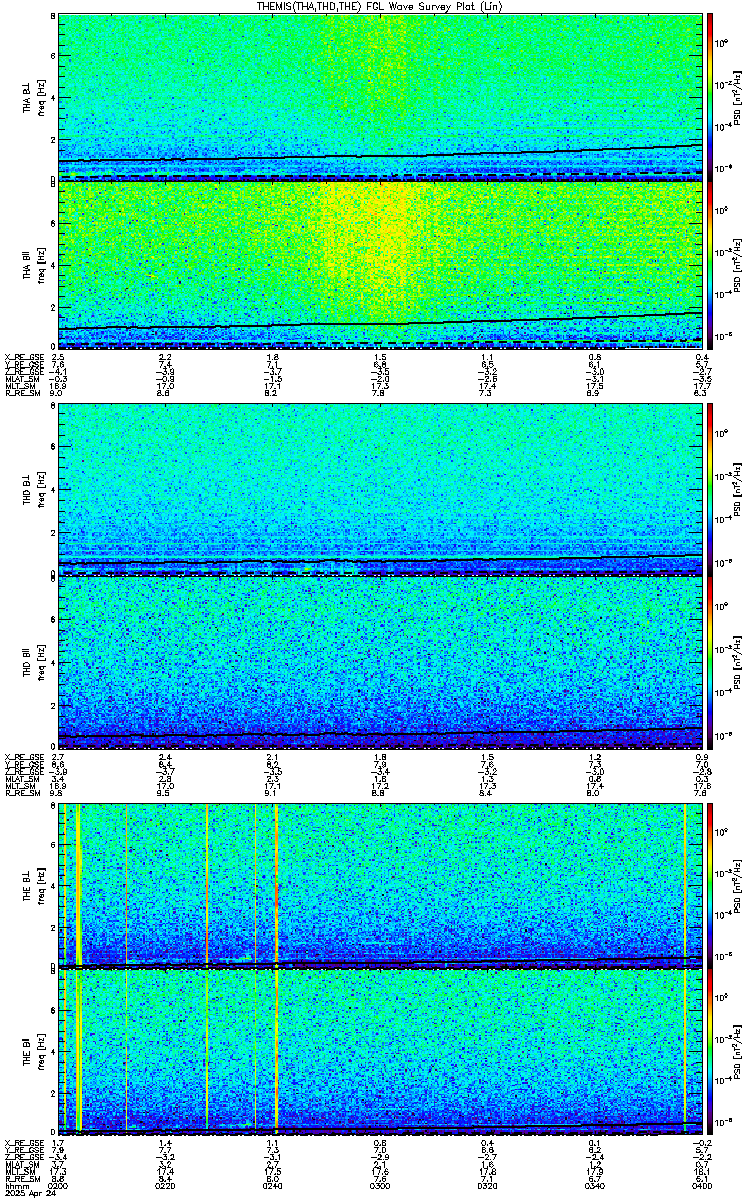Screen dimensions: 750x1200
Task: Click the MLT_SM row label under THE panels
Action: tap(18, 1171)
